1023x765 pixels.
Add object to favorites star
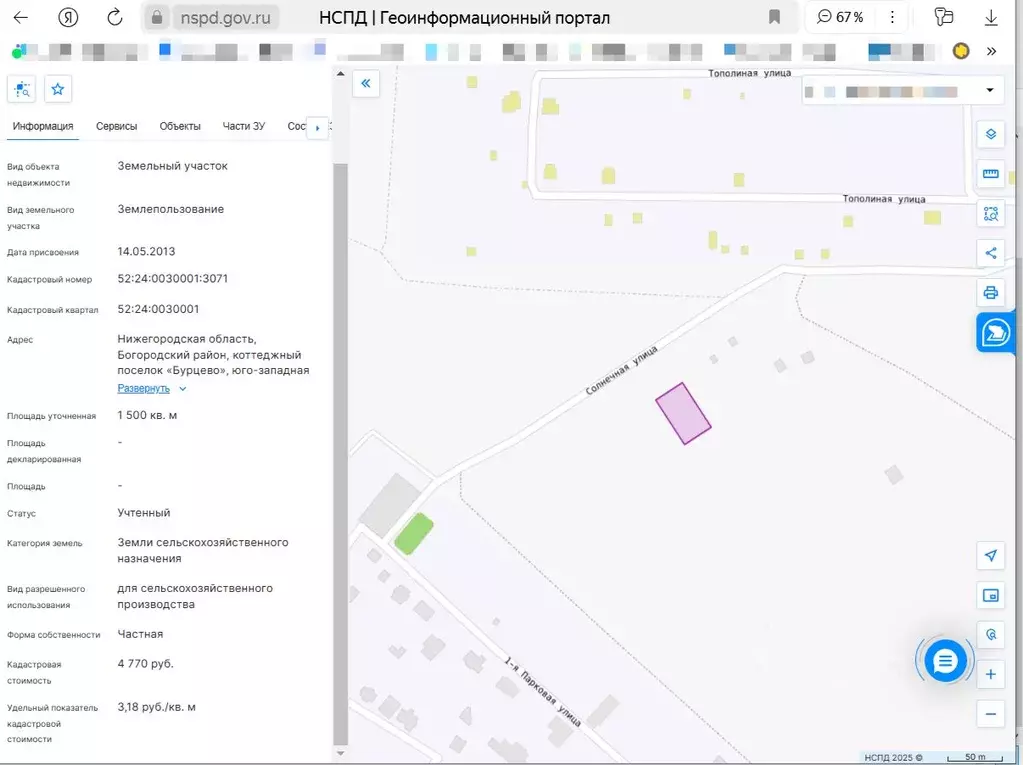(x=58, y=89)
